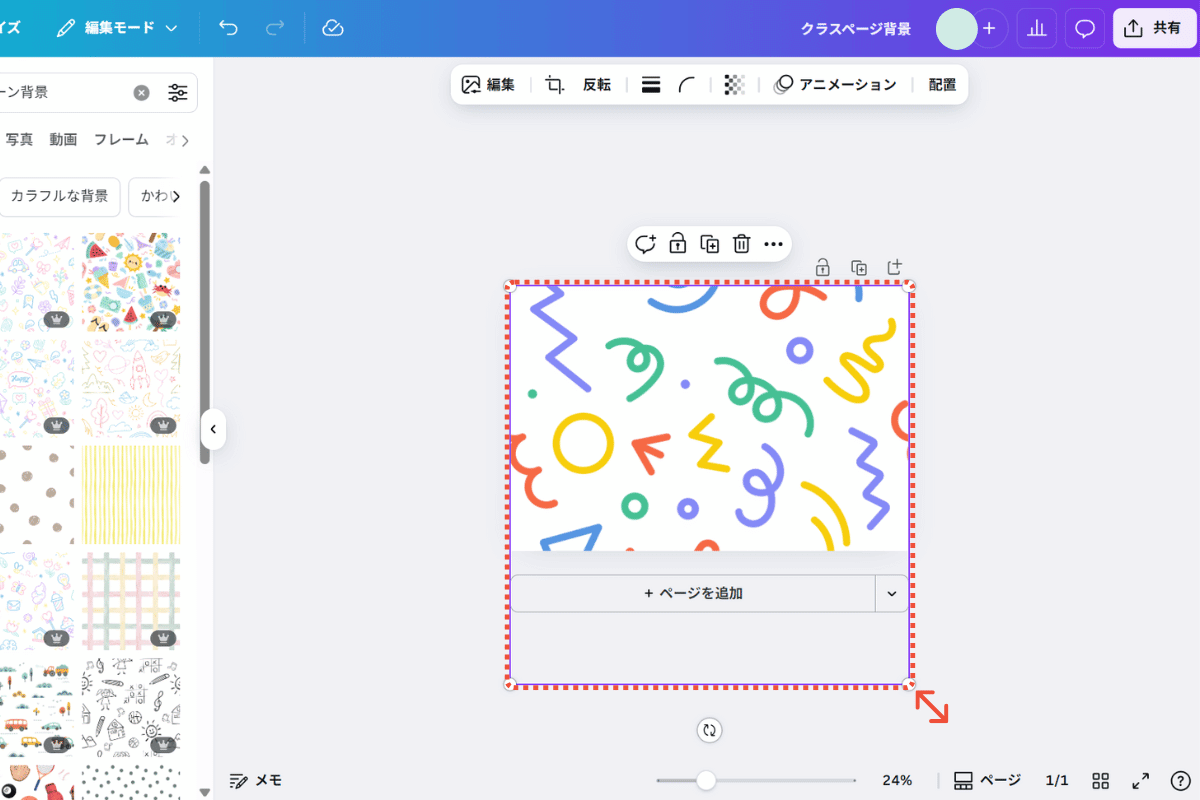Open 編集モード dropdown
Image resolution: width=1200 pixels, height=800 pixels.
[x=116, y=28]
